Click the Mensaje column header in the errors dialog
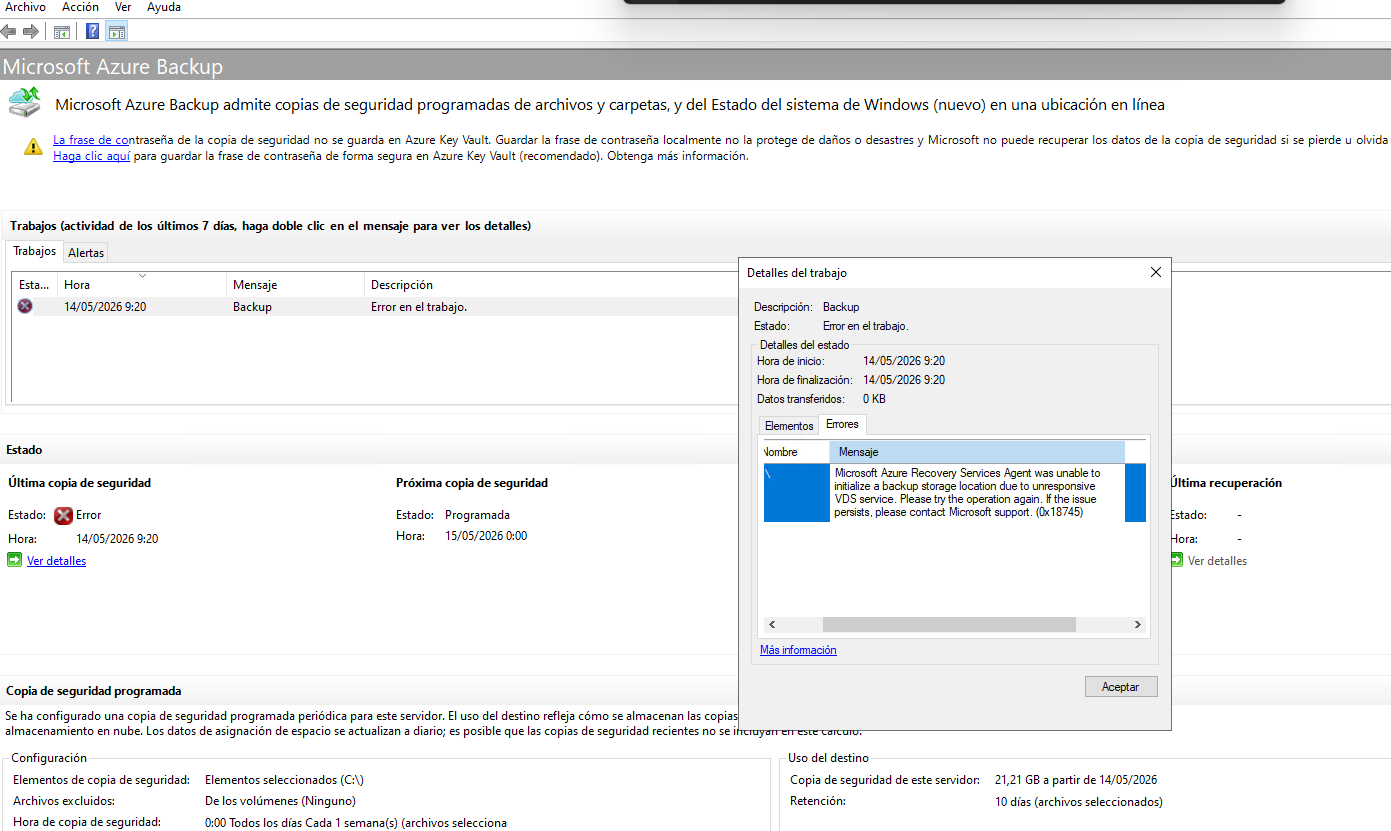 point(977,452)
